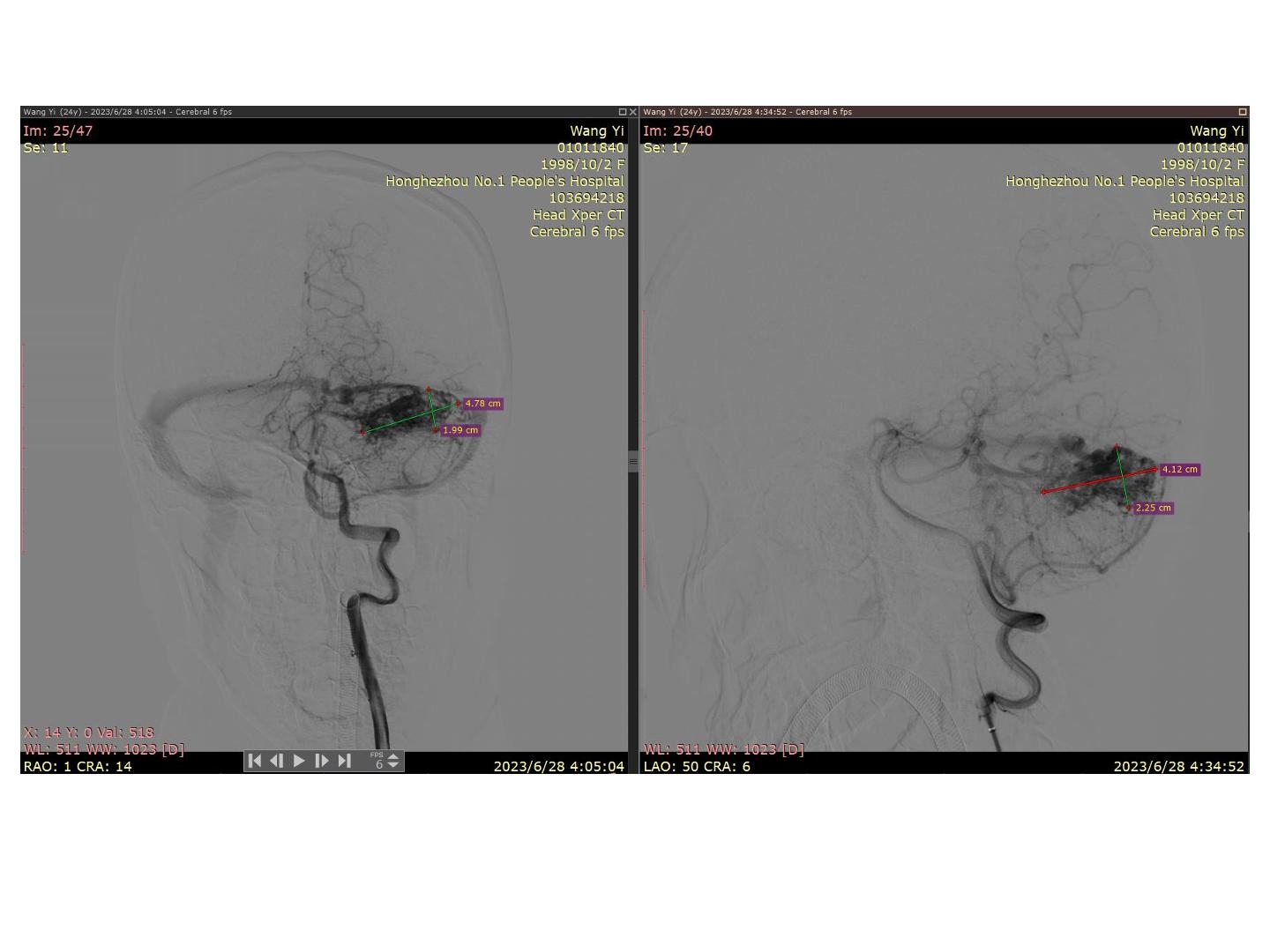Click the right pane 'Wang Yi' overlay name
This screenshot has height=952, width=1270.
coord(1217,130)
